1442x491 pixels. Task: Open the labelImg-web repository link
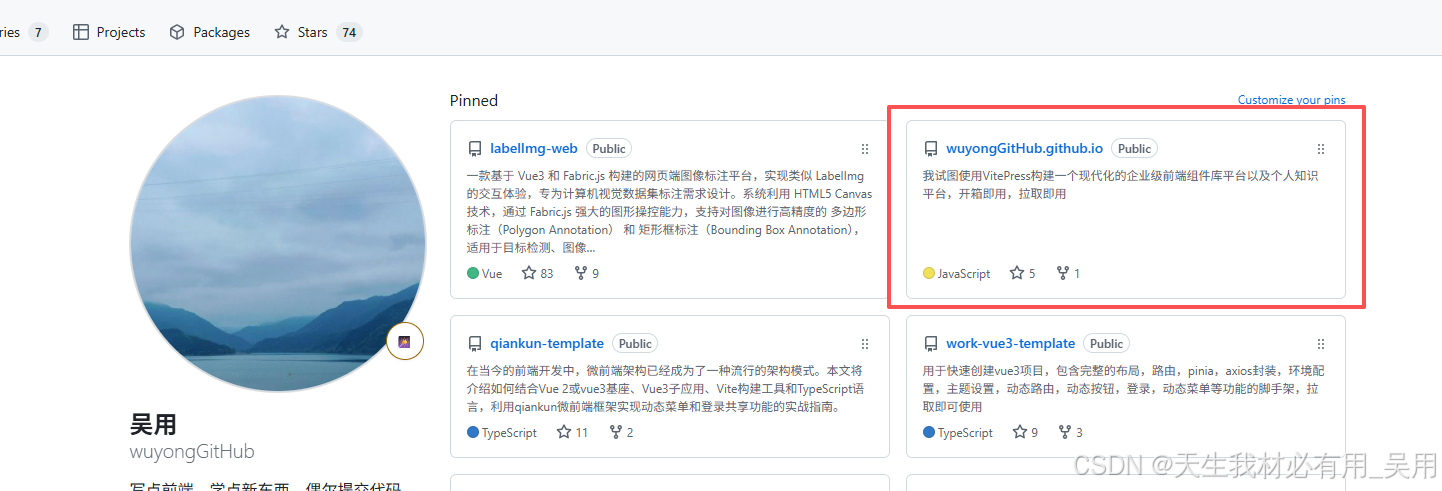coord(534,148)
